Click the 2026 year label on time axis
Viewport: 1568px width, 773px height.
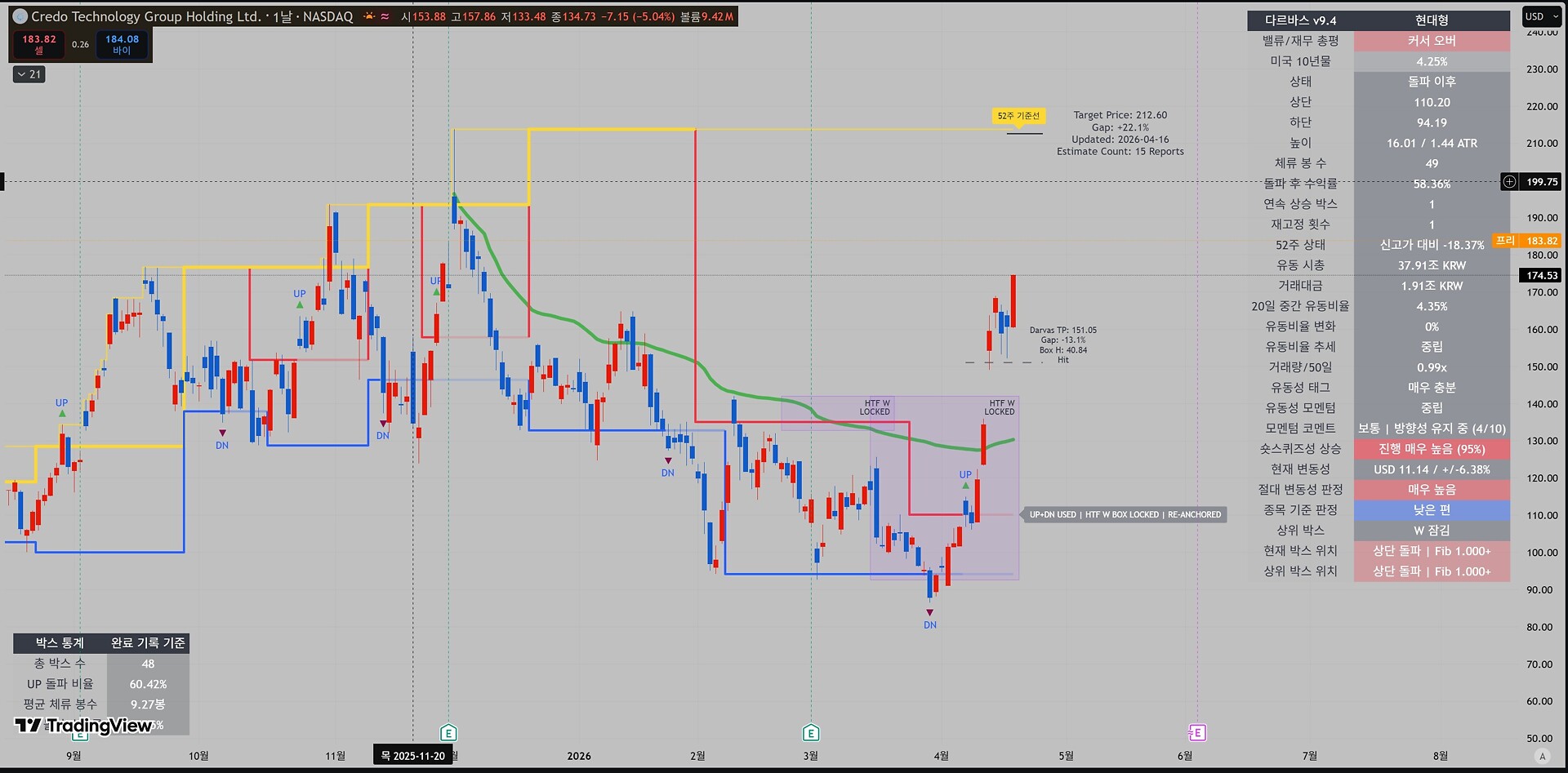(x=579, y=756)
